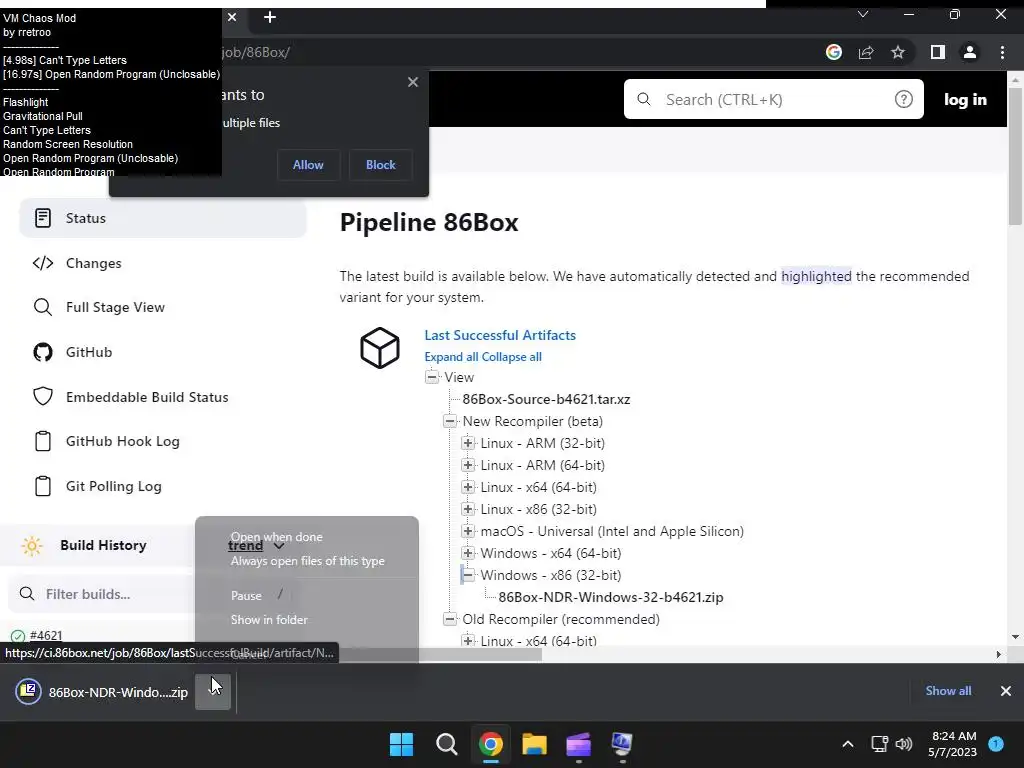1024x768 pixels.
Task: Select Open when done in download menu
Action: tap(277, 537)
